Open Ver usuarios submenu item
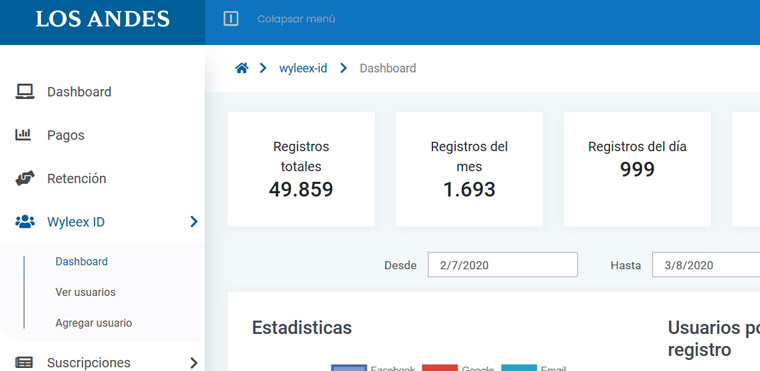Viewport: 760px width, 371px height. click(x=85, y=292)
